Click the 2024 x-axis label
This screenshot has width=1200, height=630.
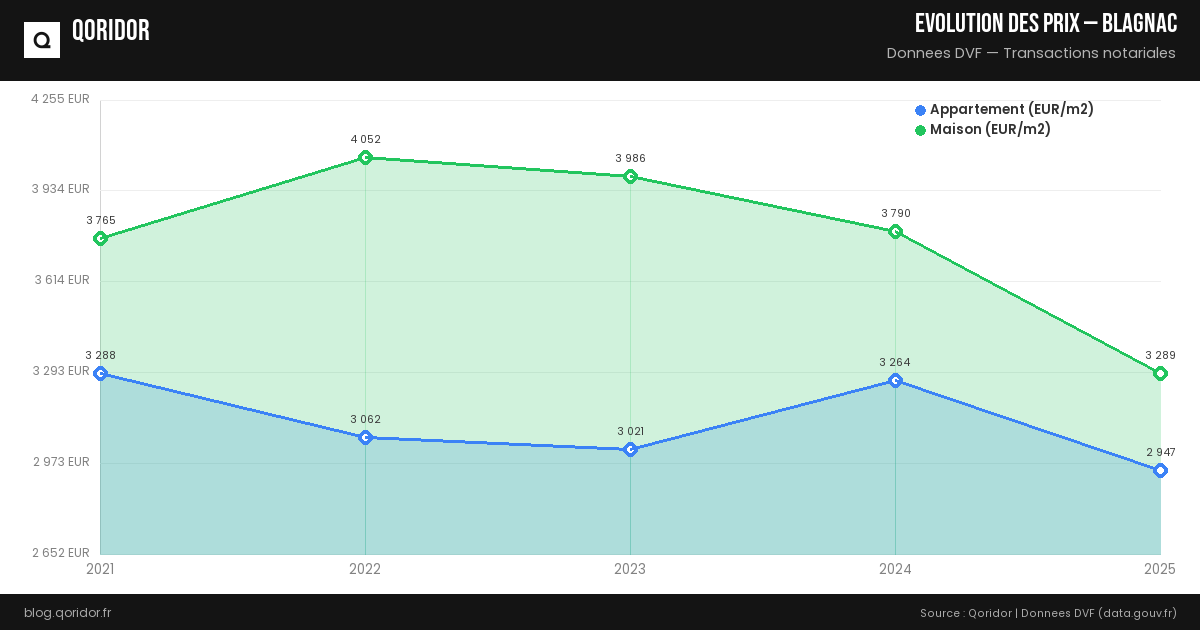[895, 569]
